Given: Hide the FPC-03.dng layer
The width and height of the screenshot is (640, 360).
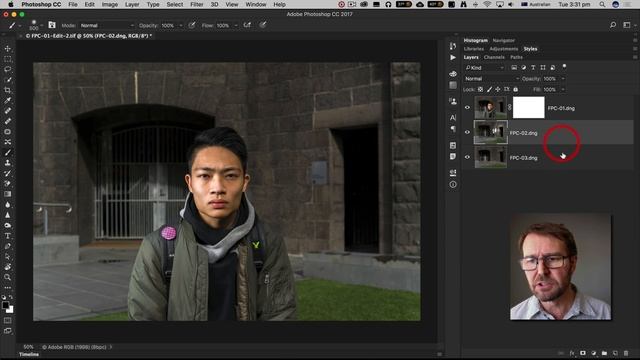Looking at the screenshot, I should tap(467, 157).
